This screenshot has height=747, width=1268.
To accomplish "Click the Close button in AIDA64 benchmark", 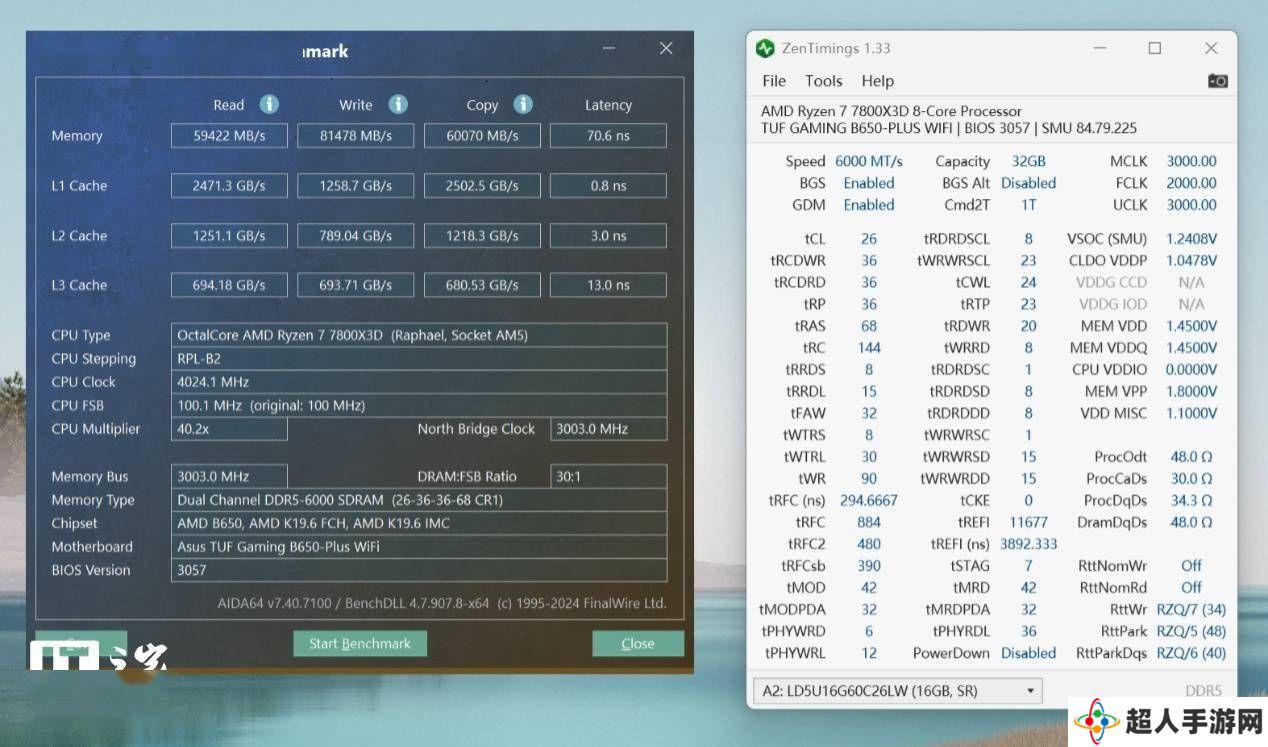I will coord(638,643).
